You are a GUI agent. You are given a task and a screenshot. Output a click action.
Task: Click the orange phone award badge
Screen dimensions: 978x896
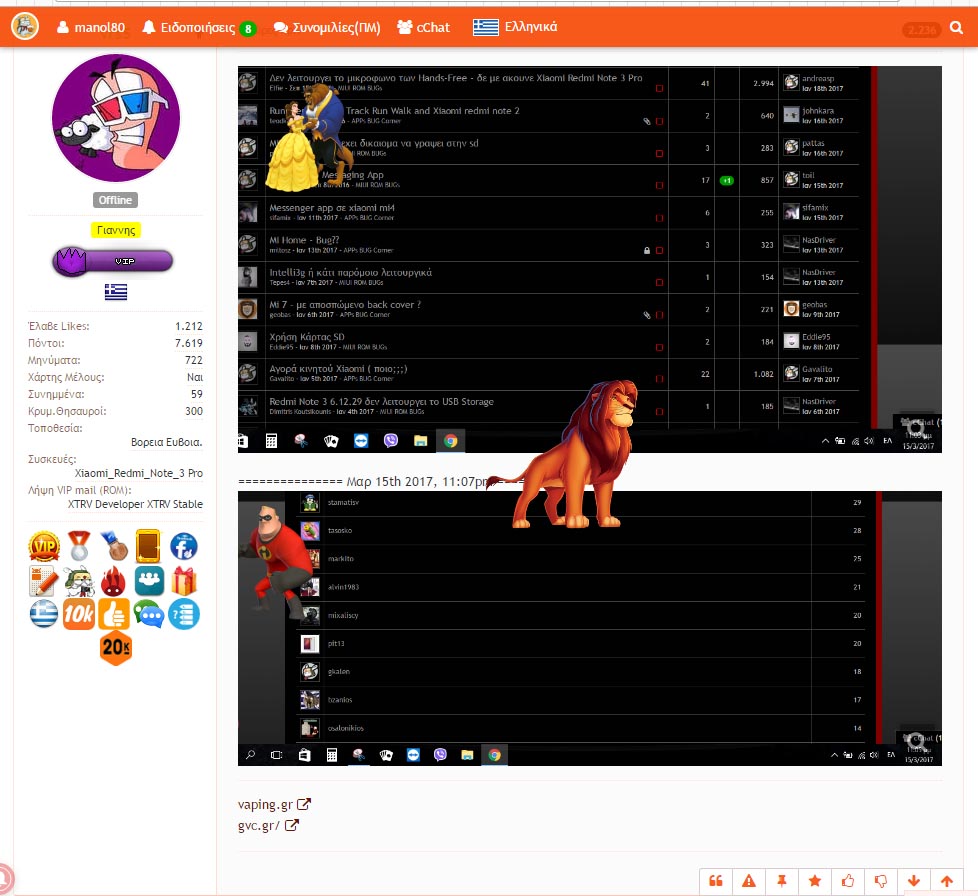tap(148, 546)
